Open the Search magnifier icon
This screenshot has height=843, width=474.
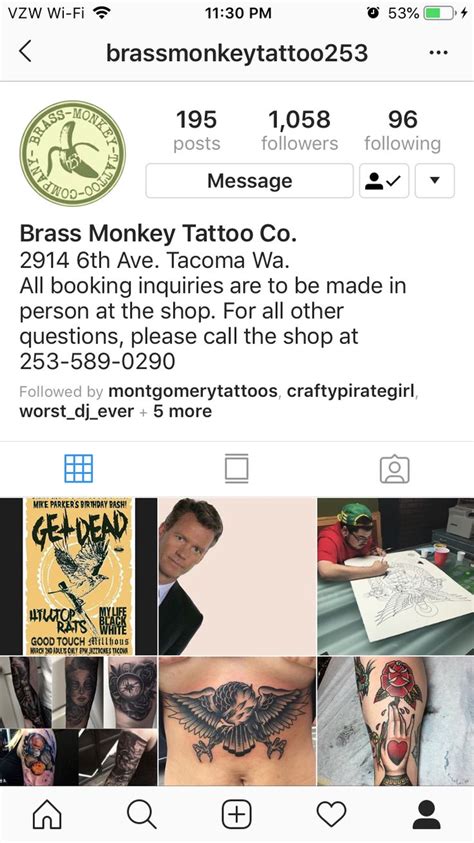pyautogui.click(x=142, y=814)
